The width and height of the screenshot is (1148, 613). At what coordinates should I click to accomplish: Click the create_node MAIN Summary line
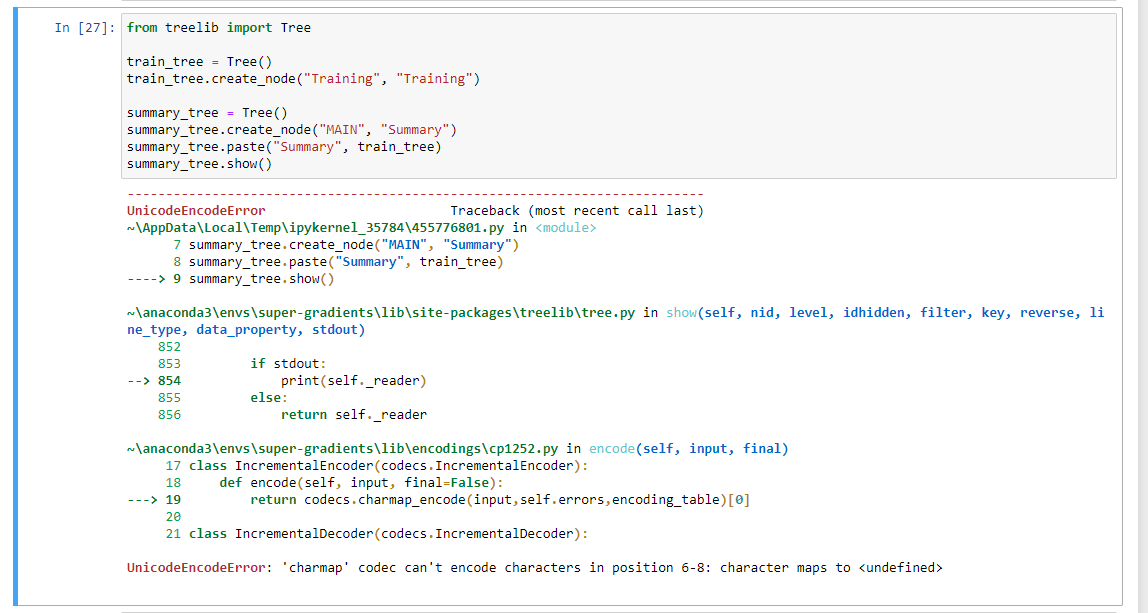tap(290, 129)
